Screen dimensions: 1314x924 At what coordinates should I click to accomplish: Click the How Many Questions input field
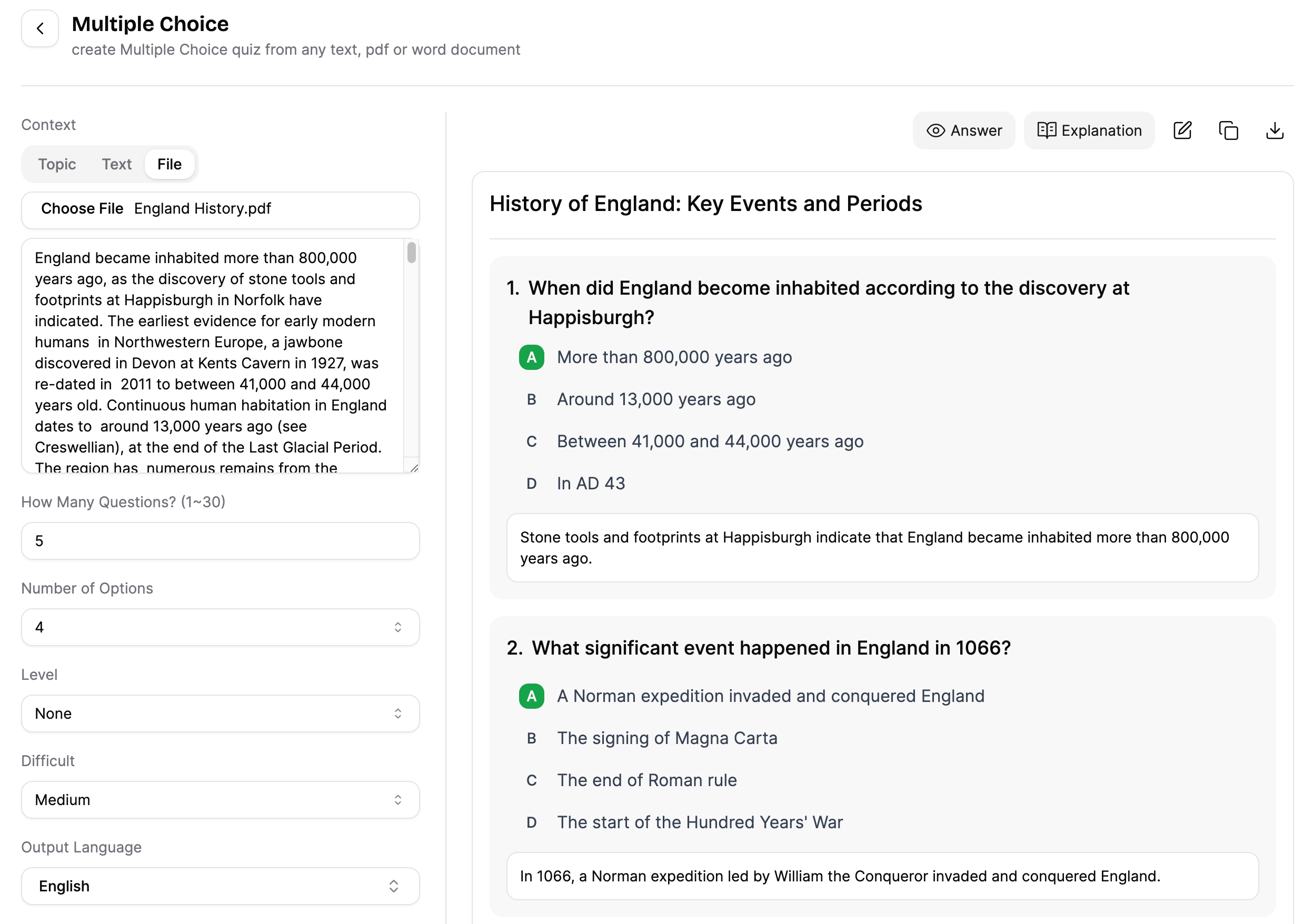(x=219, y=541)
